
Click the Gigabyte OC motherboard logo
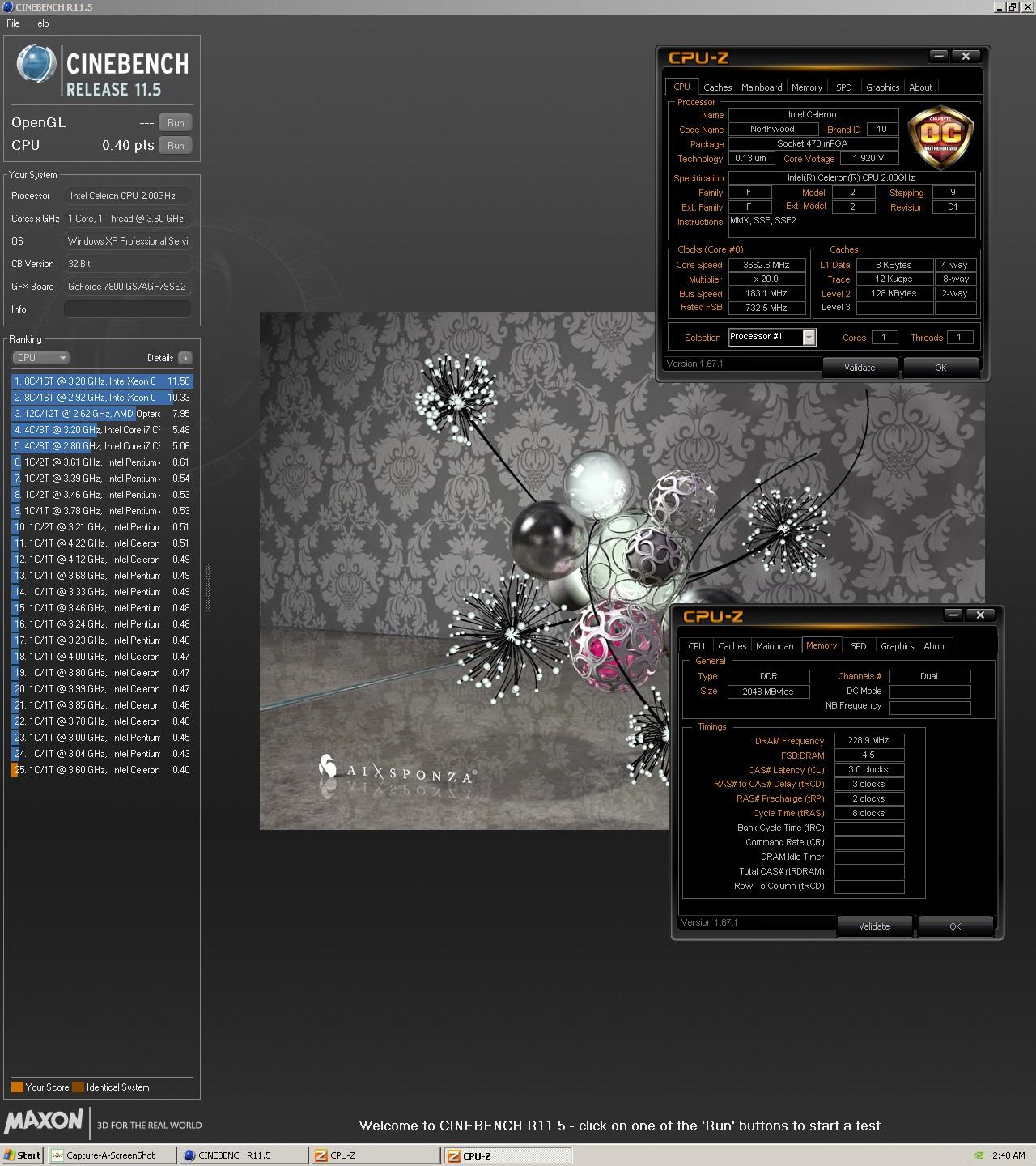(x=941, y=136)
